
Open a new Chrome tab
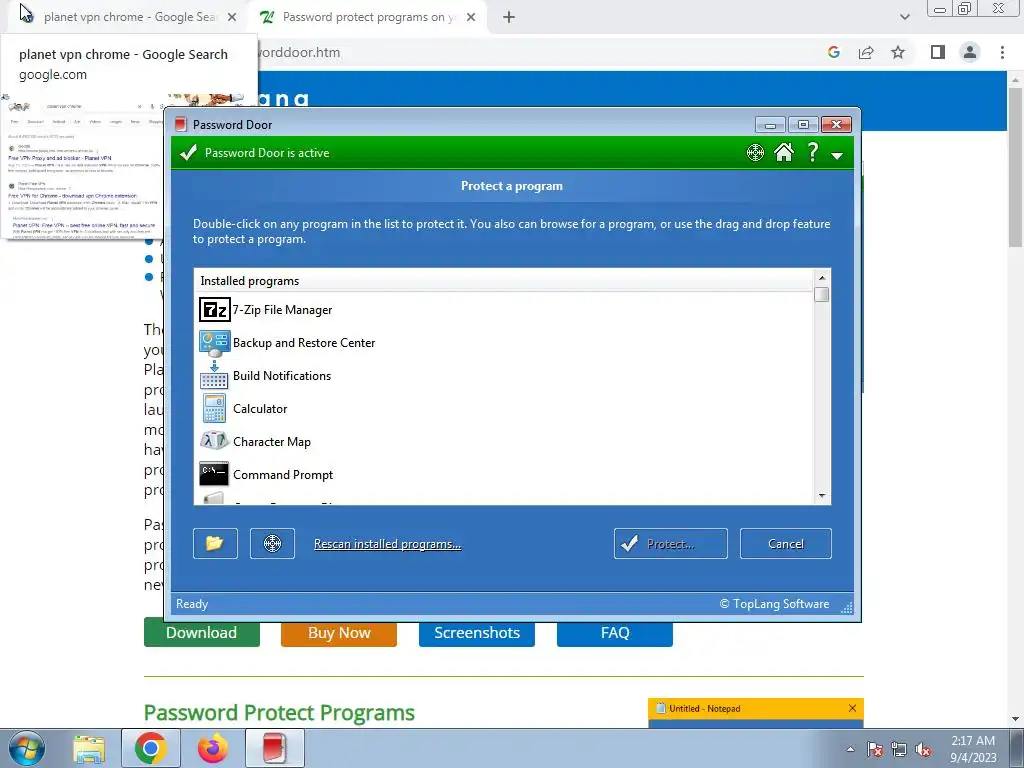click(x=509, y=18)
